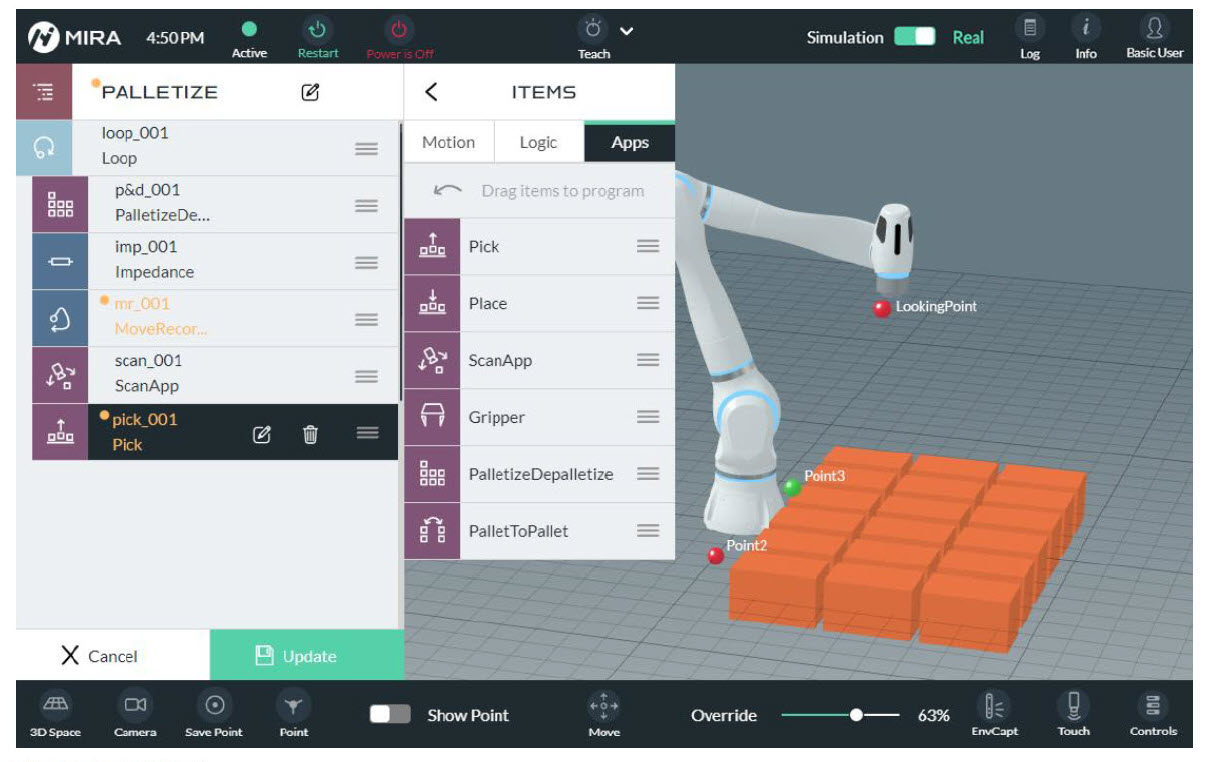The image size is (1208, 762).
Task: Open the Teach mode dropdown chevron
Action: point(627,30)
